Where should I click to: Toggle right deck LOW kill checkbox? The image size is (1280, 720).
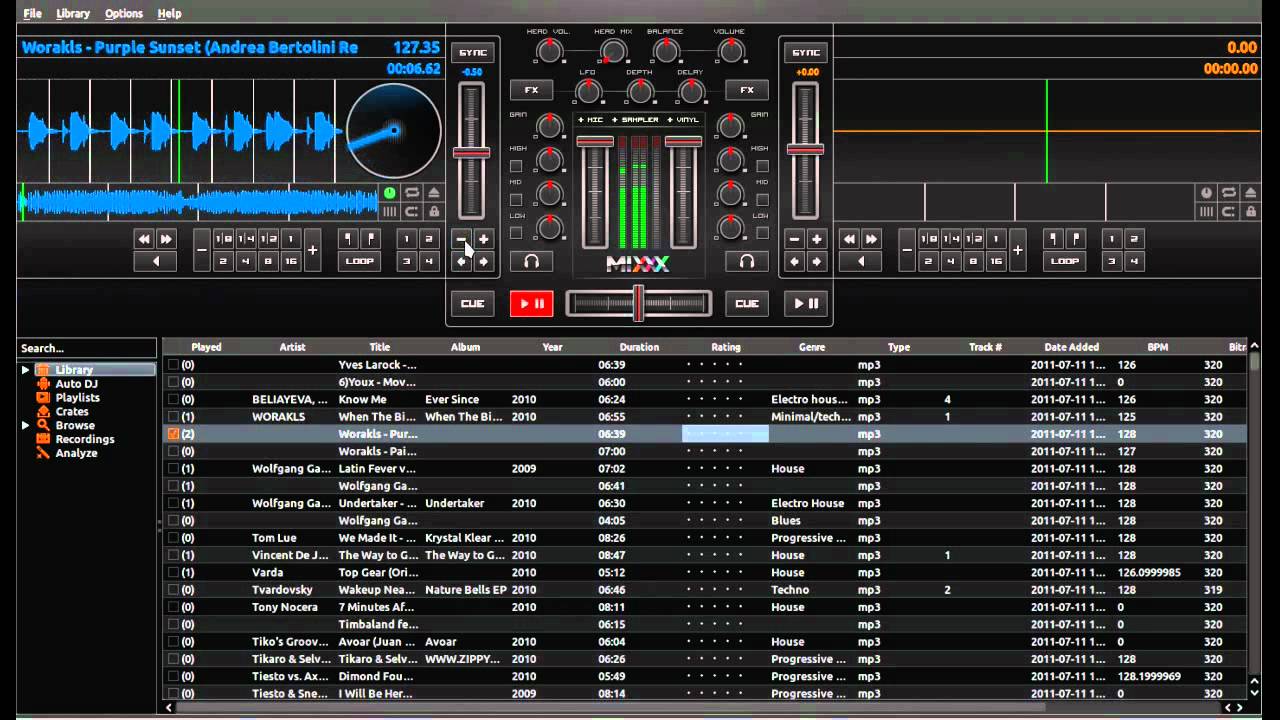point(762,233)
